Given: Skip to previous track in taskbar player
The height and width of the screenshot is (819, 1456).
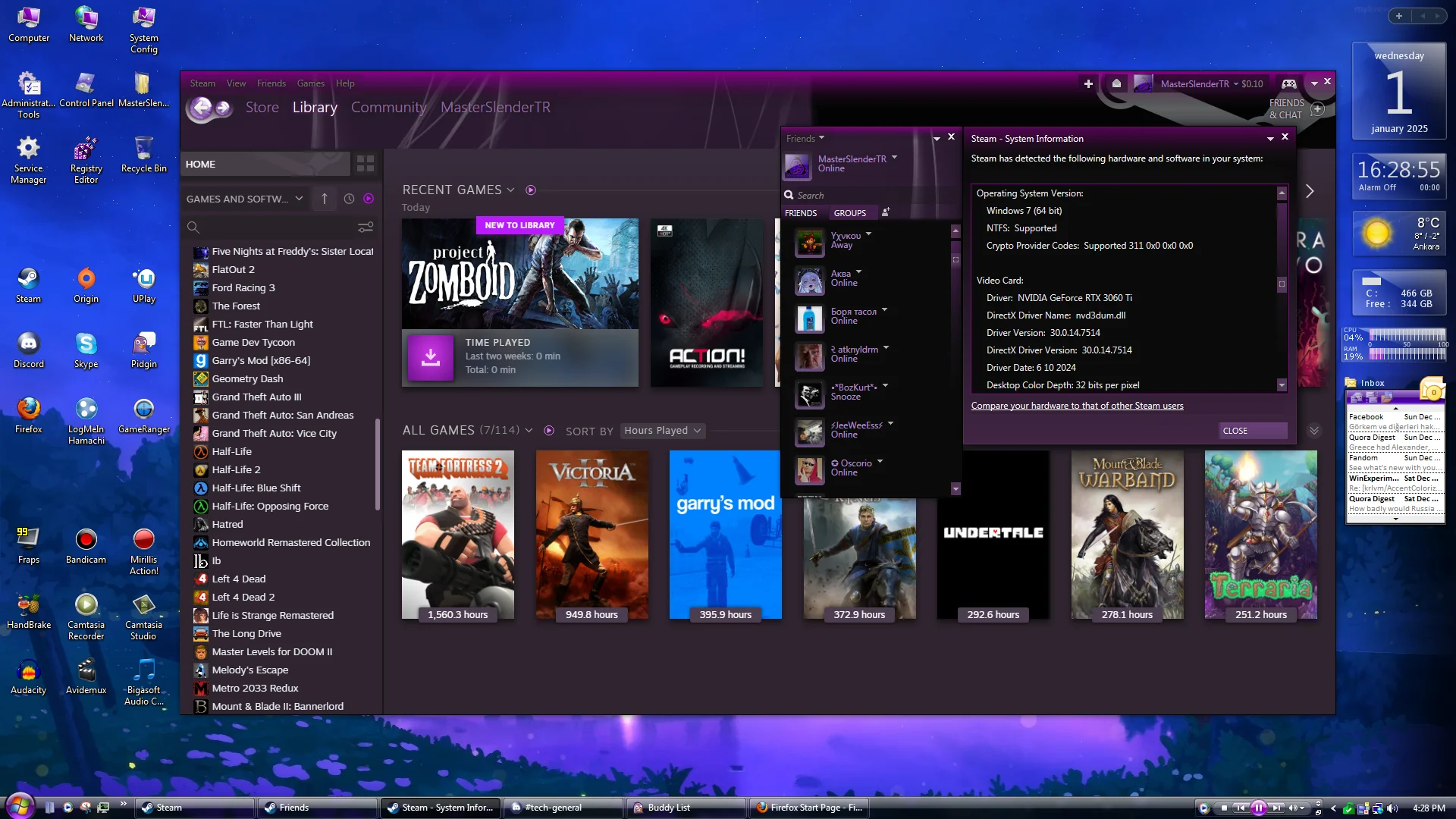Looking at the screenshot, I should point(1241,808).
